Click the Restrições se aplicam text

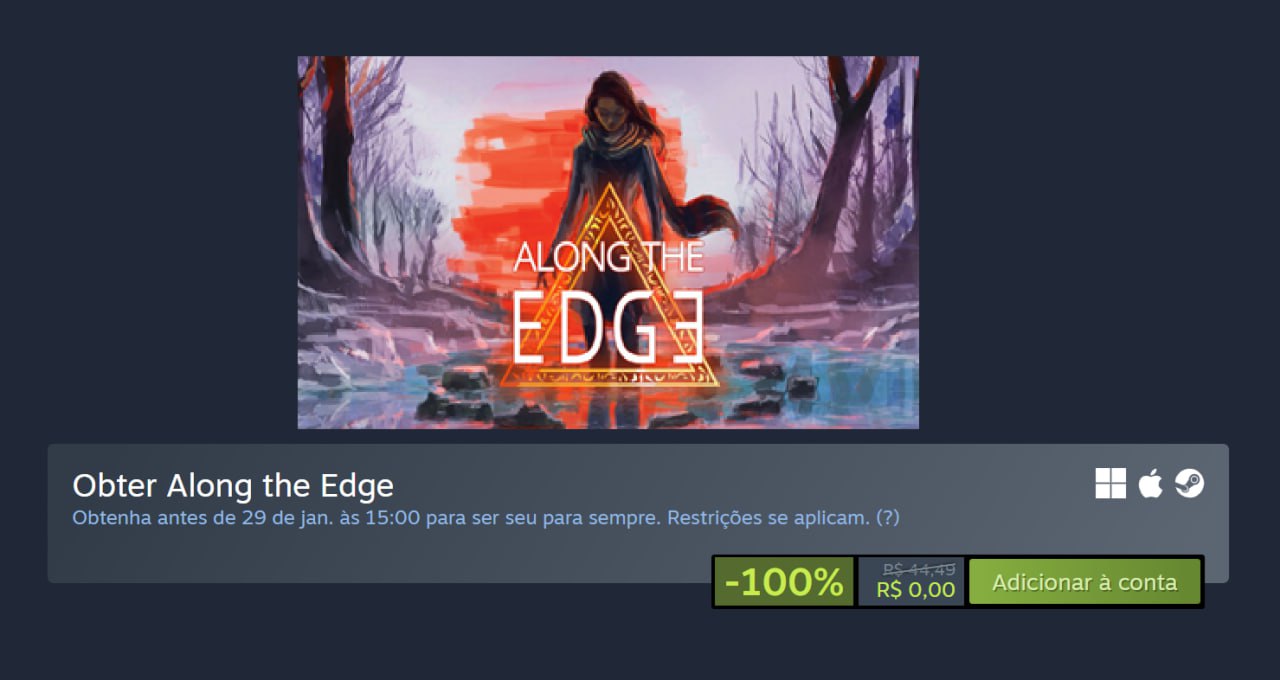pos(768,518)
